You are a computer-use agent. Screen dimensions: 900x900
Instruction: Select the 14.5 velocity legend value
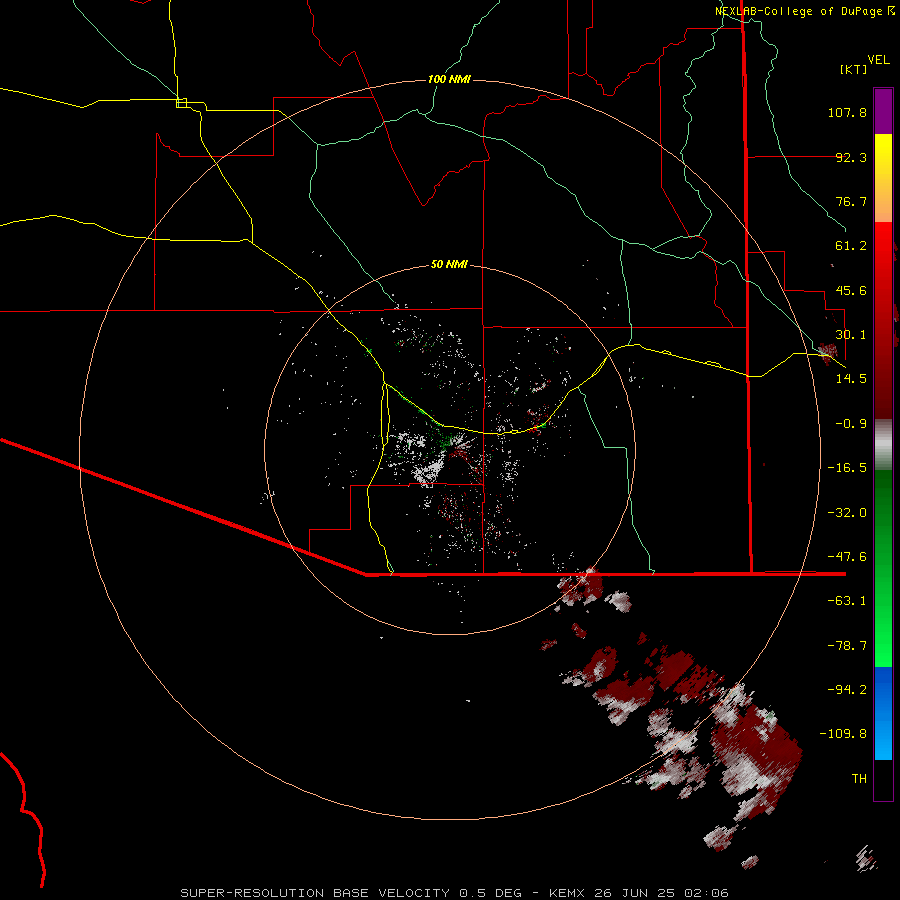click(x=851, y=379)
